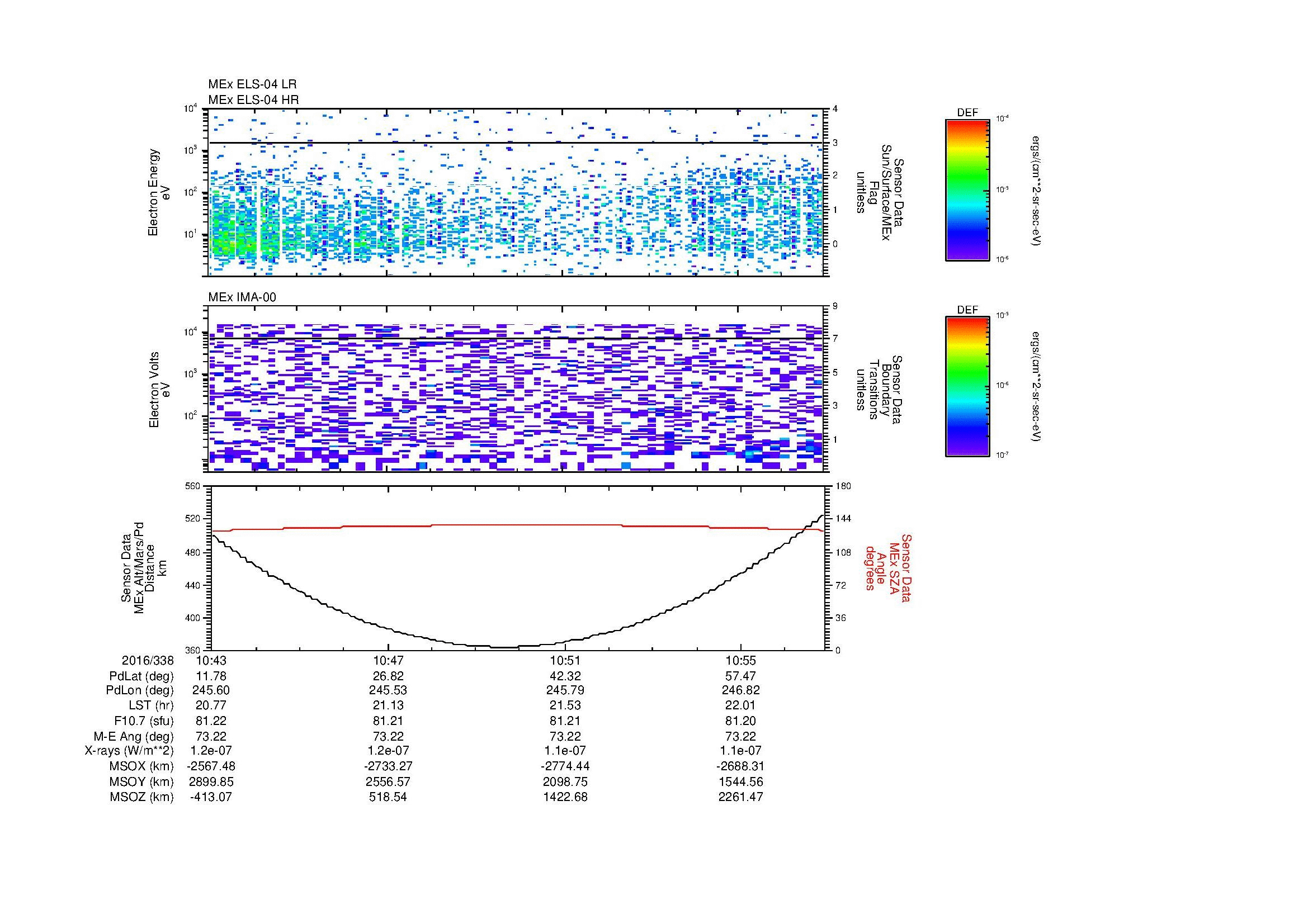Screen dimensions: 1308x924
Task: Click the PdLat value 57.47
Action: [740, 676]
